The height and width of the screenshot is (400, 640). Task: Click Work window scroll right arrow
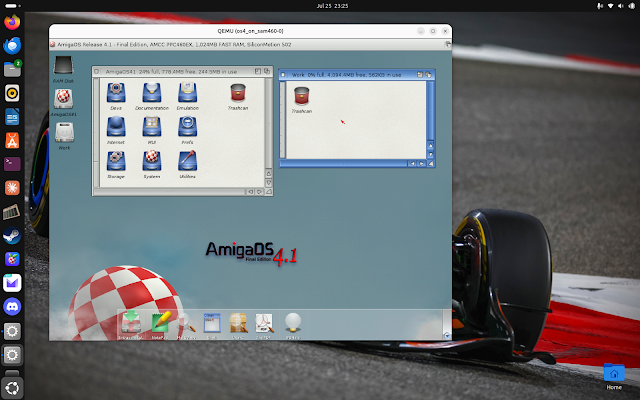coord(421,163)
